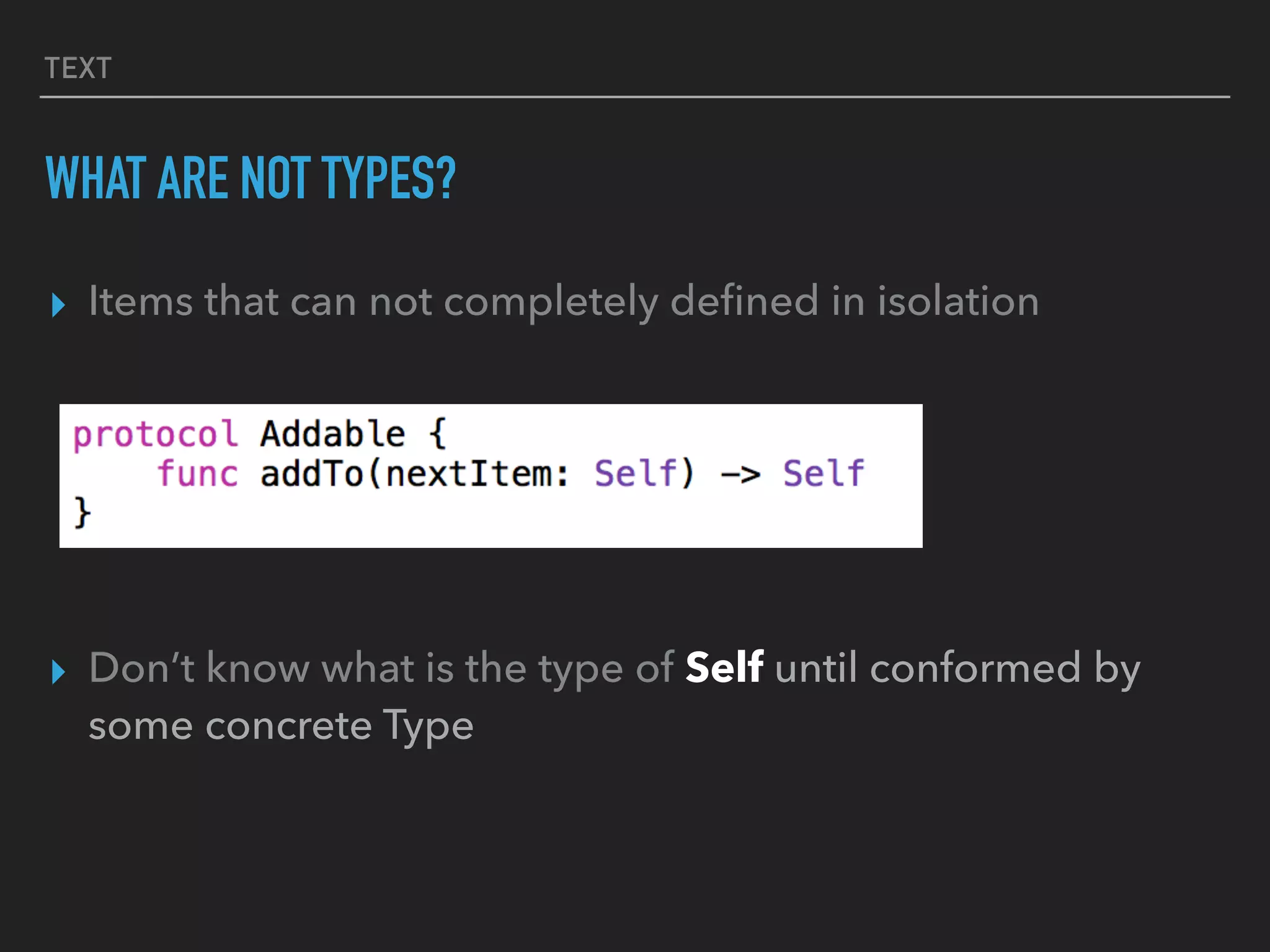Select "addTo" function name in code snippet
Image resolution: width=1270 pixels, height=952 pixels.
(311, 474)
